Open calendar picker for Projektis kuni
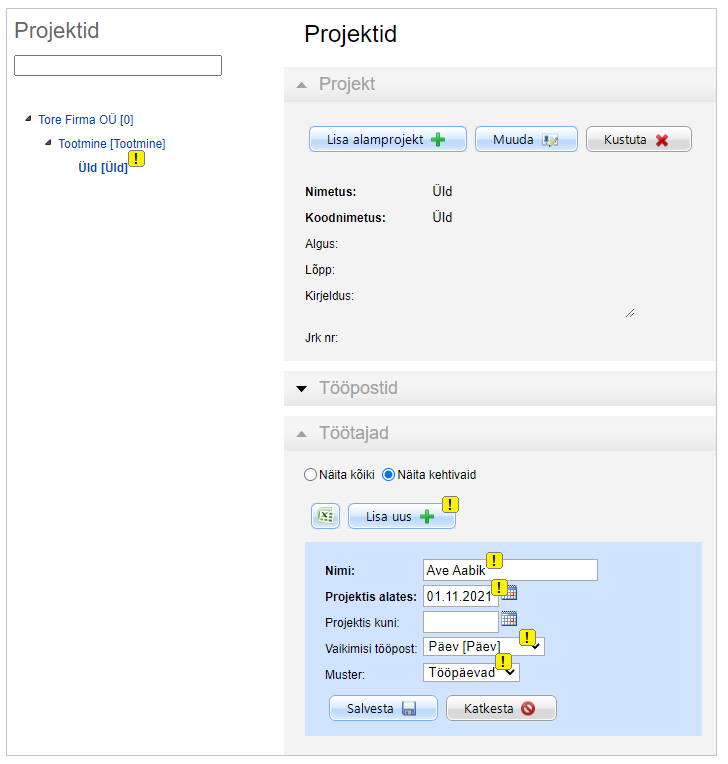Screen dimensions: 728x764 pos(509,619)
